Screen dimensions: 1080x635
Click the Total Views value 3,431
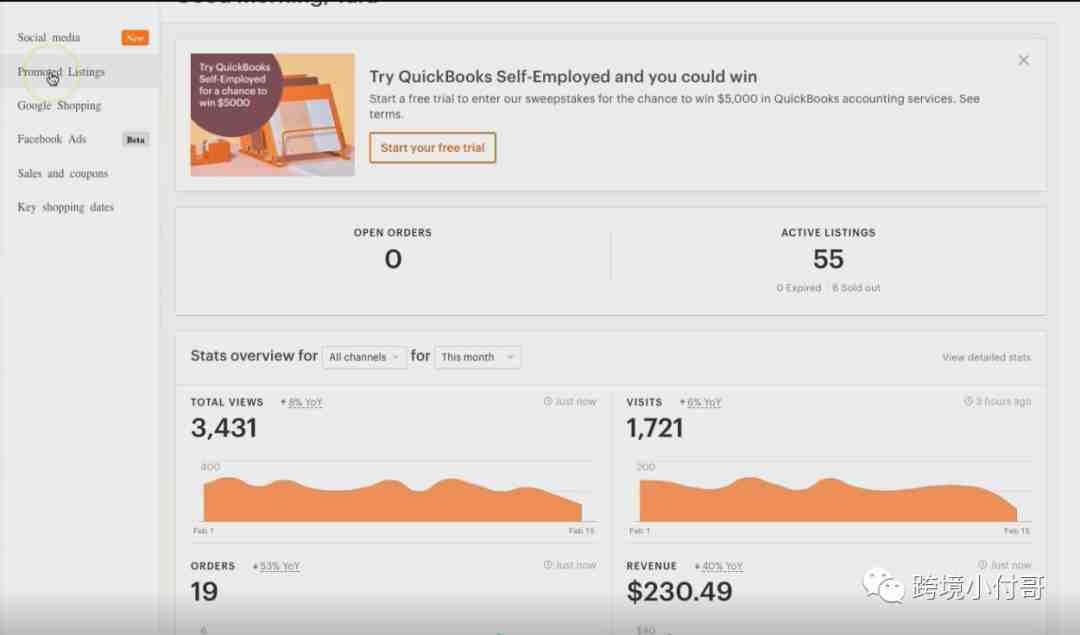tap(224, 428)
